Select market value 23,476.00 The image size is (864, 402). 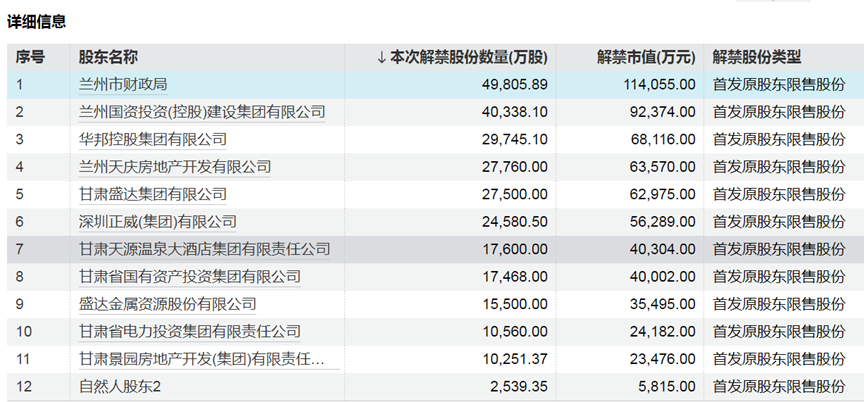coord(662,359)
